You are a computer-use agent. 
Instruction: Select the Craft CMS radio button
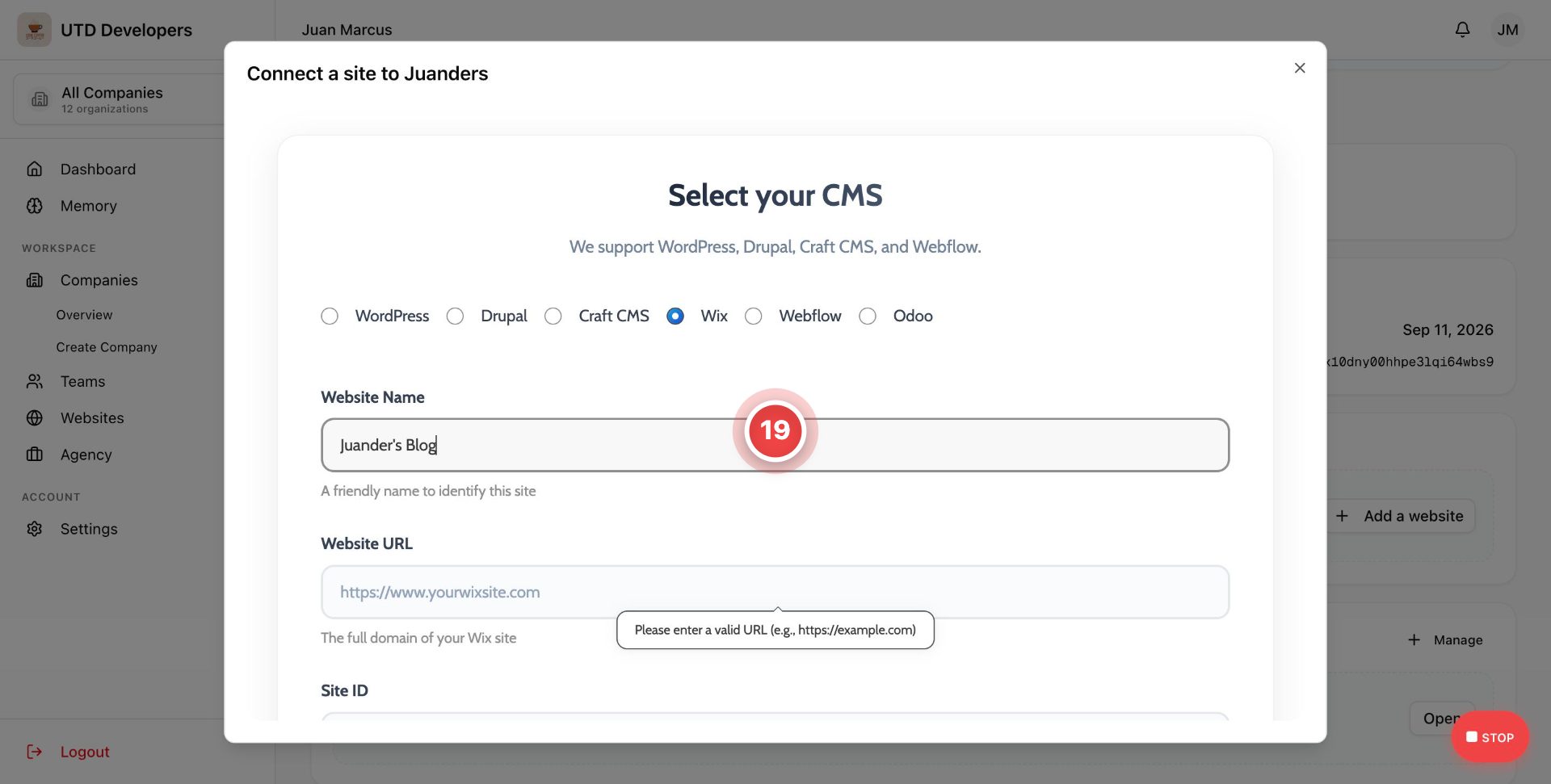[553, 316]
